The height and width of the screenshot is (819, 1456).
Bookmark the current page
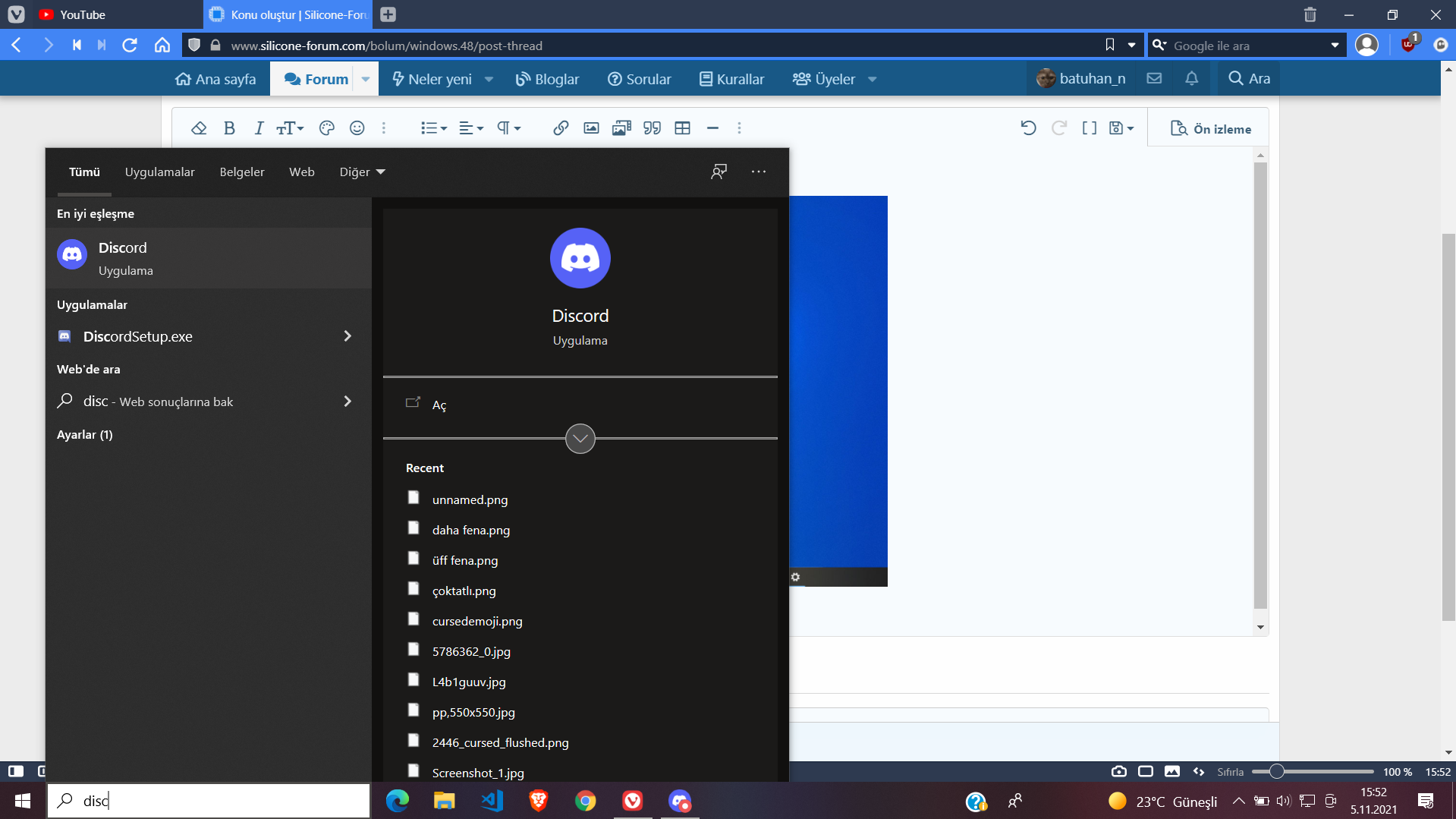coord(1110,46)
